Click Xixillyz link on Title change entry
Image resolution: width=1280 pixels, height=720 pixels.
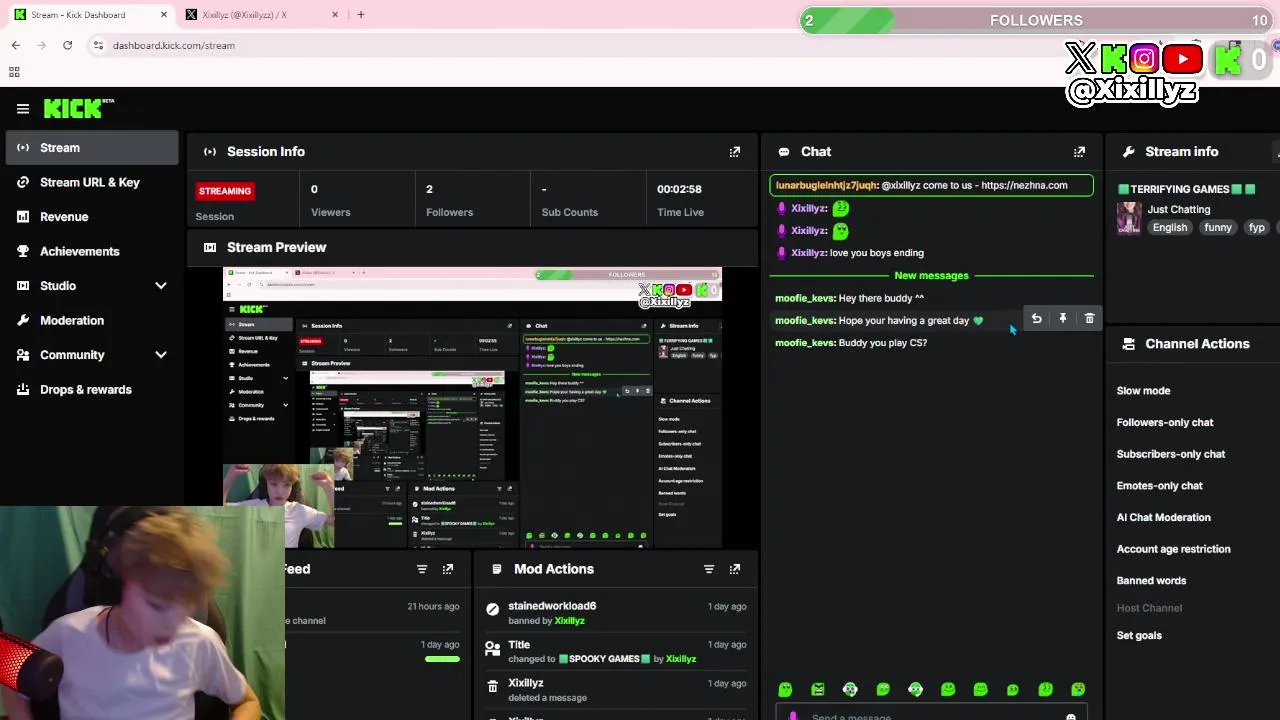pos(681,659)
